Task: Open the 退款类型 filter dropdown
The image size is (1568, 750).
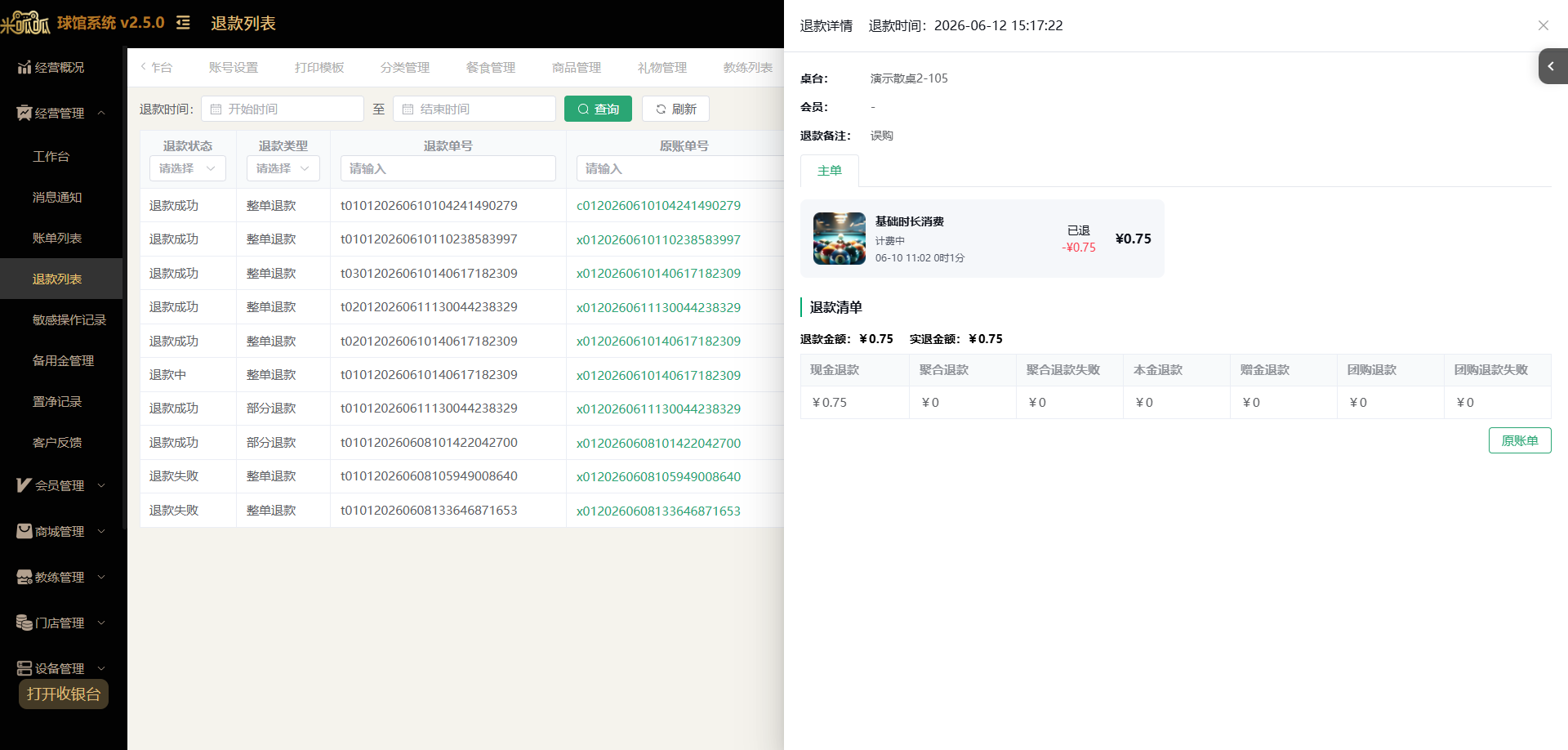Action: tap(283, 168)
